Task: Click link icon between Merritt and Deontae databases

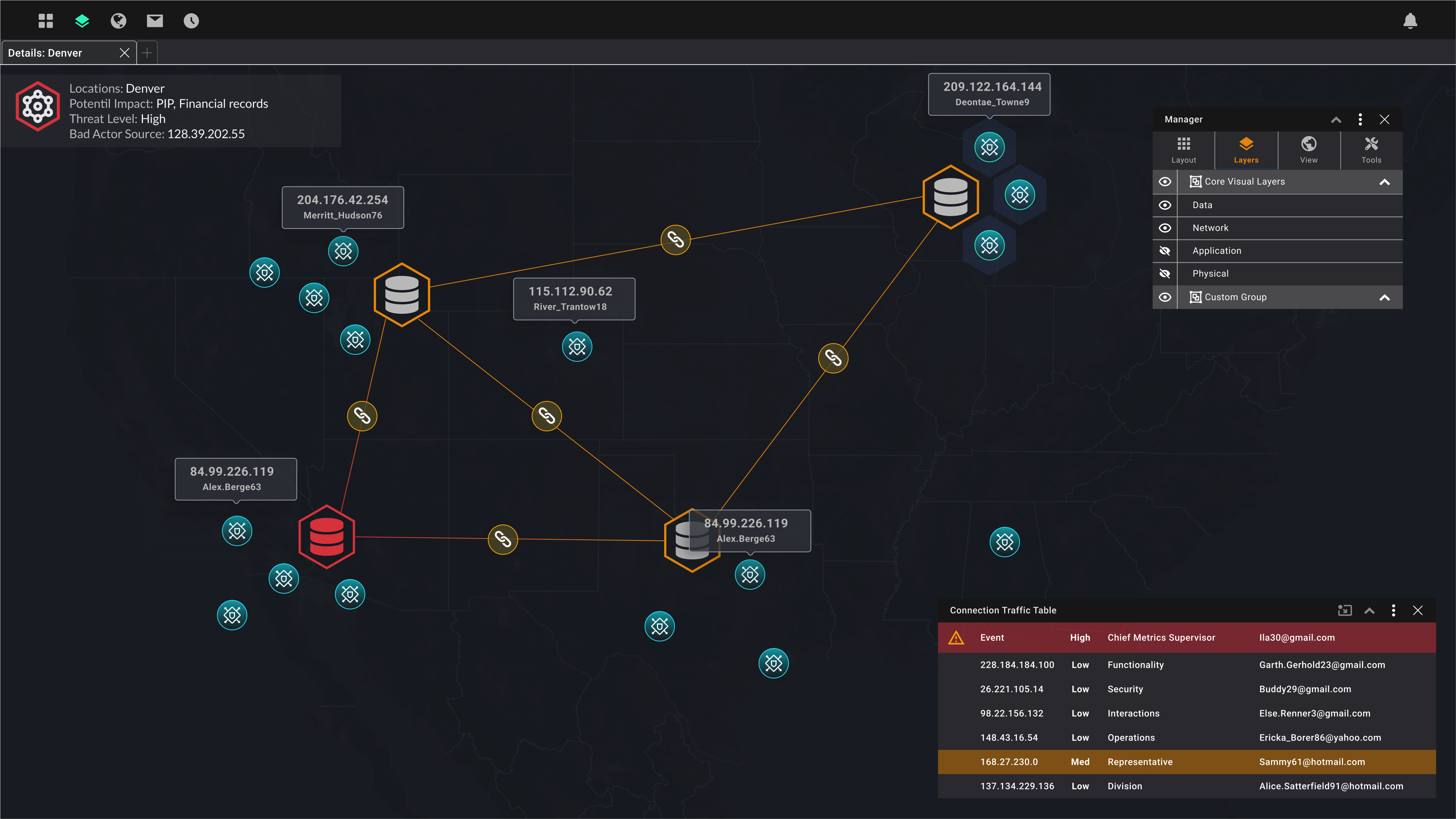Action: [675, 240]
